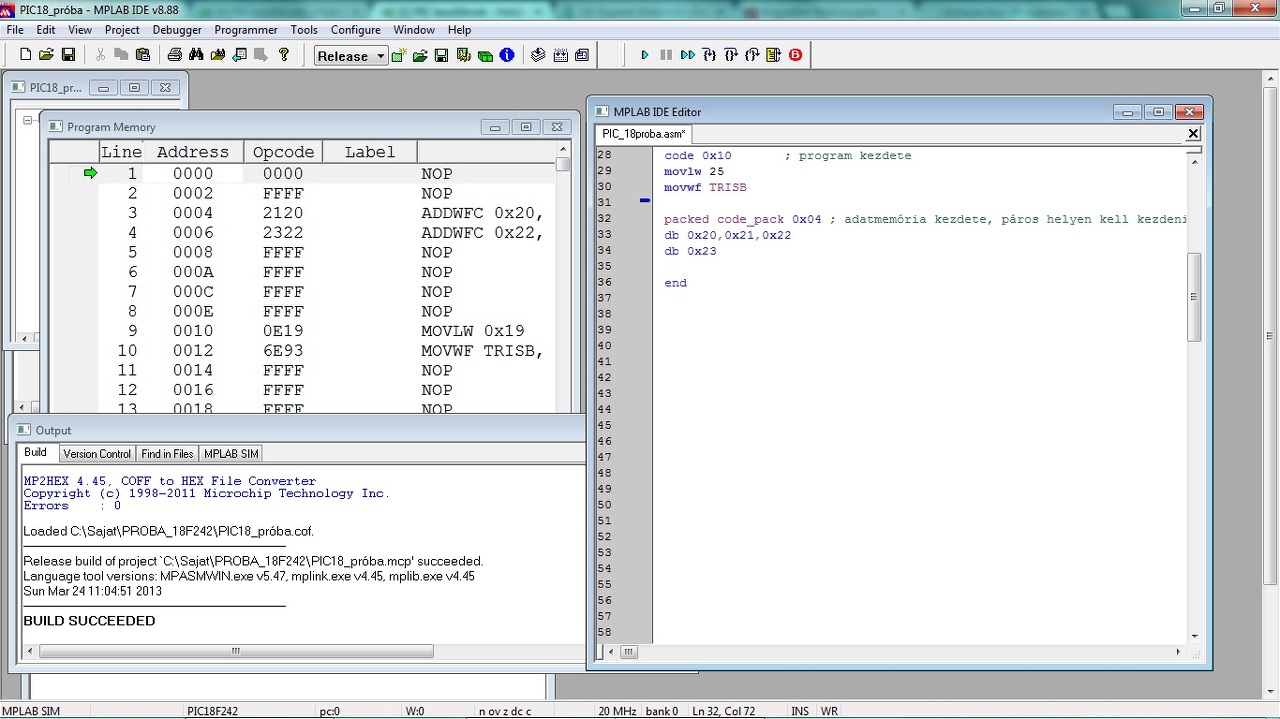Click the Find binoculars icon
The width and height of the screenshot is (1280, 719).
(x=196, y=55)
